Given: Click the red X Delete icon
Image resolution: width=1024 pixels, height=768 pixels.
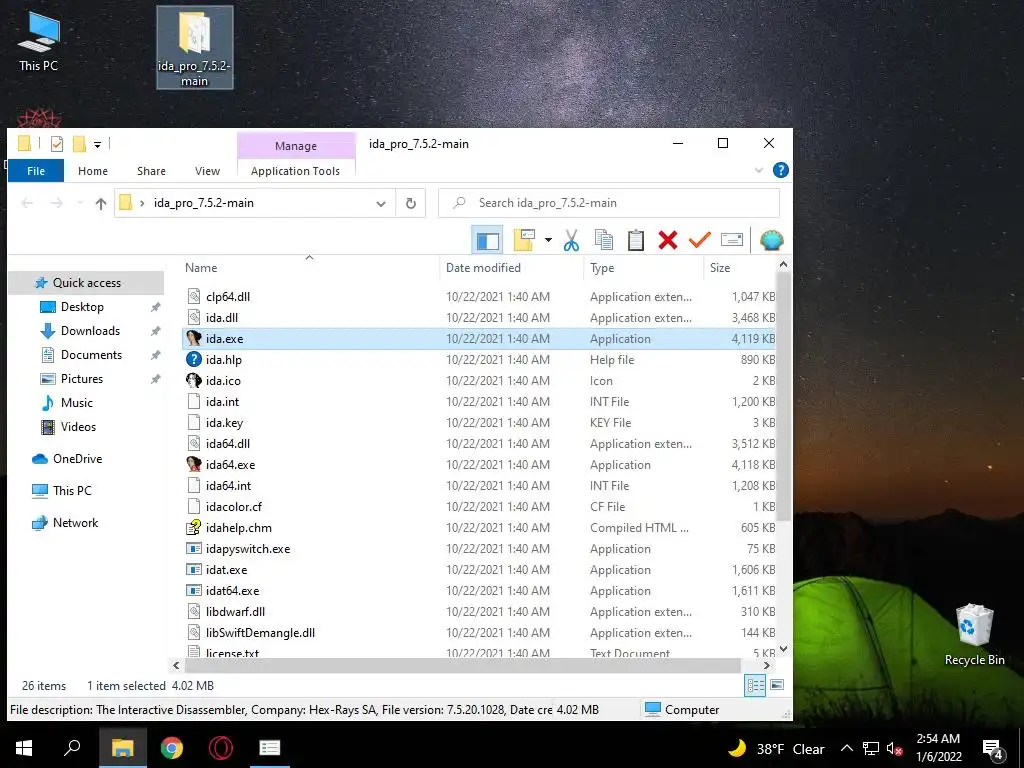Looking at the screenshot, I should click(x=667, y=240).
